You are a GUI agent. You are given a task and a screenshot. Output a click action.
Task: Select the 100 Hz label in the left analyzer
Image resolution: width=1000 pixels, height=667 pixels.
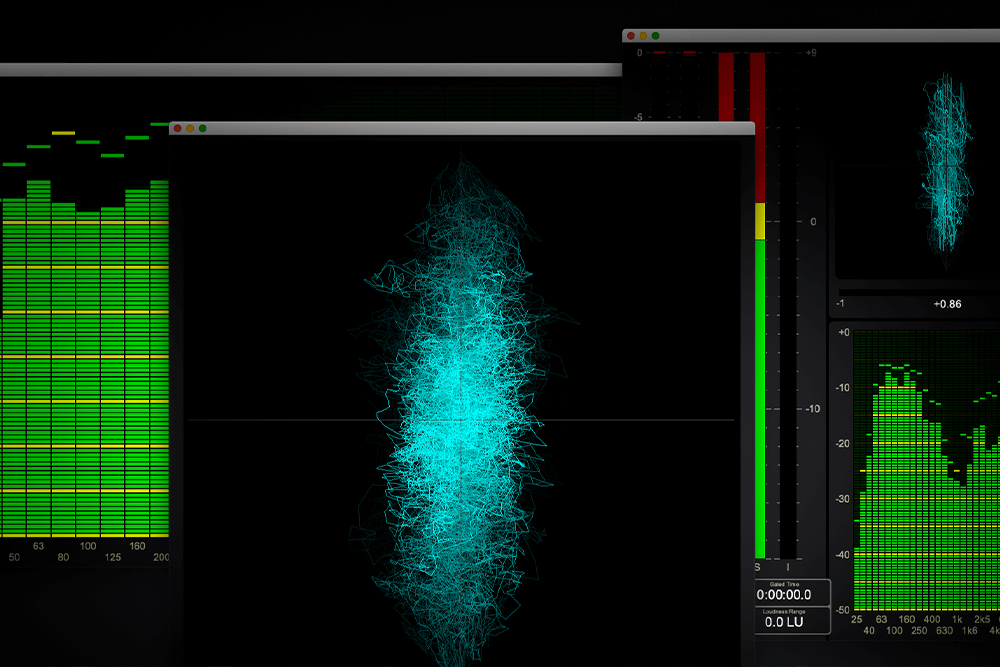(x=88, y=546)
